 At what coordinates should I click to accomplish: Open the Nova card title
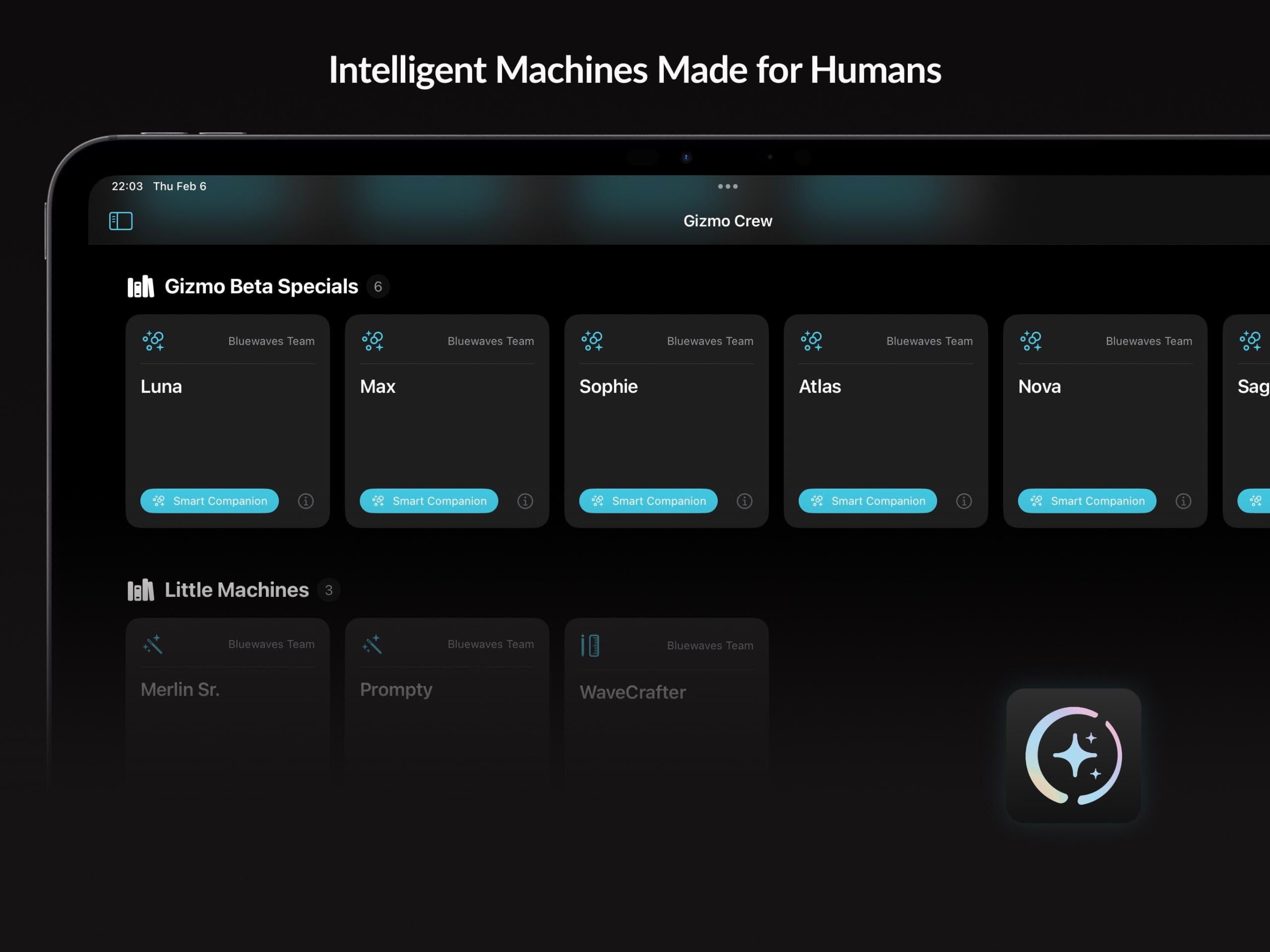pos(1039,386)
